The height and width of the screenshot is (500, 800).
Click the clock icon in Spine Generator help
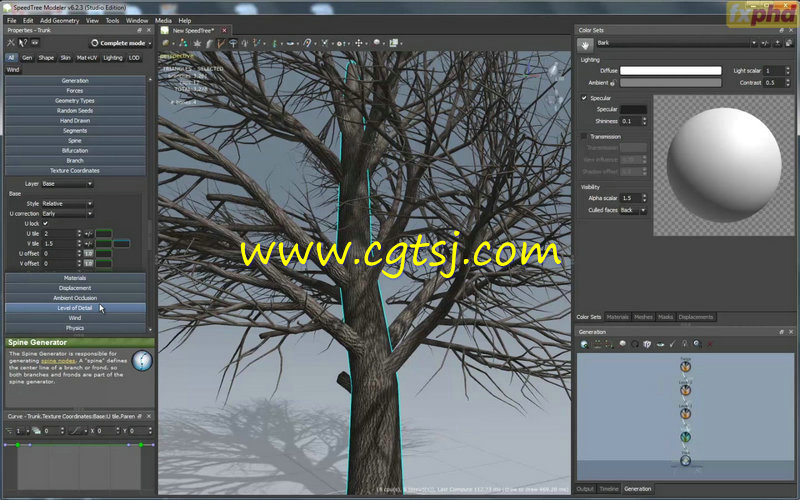tap(142, 360)
